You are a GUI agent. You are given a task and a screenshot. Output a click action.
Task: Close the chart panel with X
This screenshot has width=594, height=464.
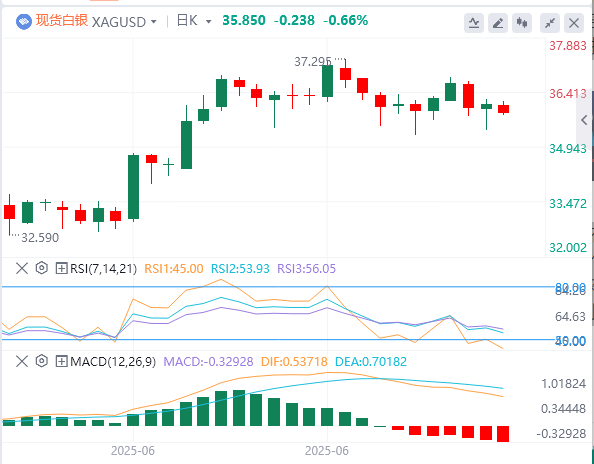point(574,23)
